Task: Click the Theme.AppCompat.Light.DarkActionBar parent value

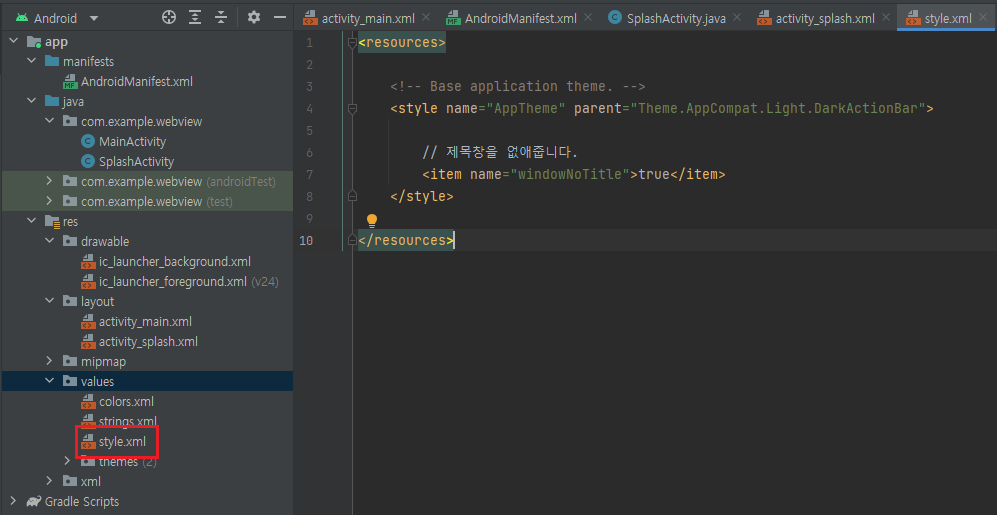Action: click(x=778, y=109)
